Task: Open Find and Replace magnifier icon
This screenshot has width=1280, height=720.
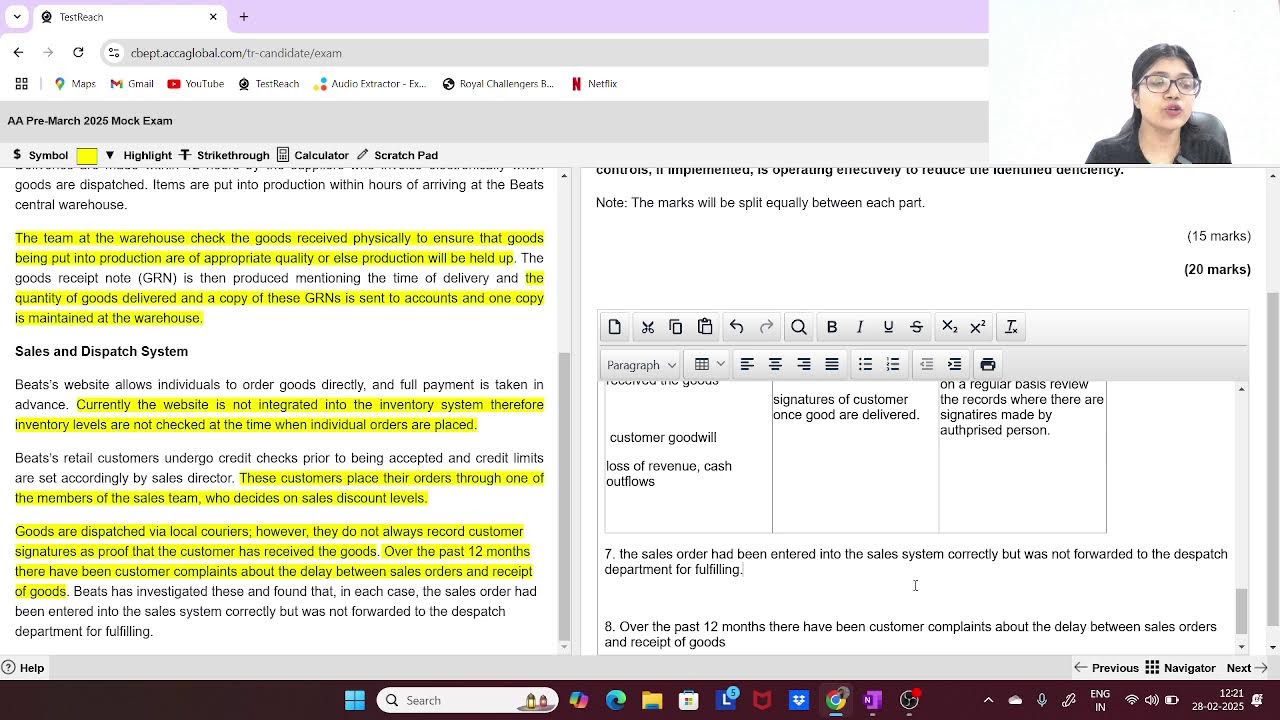Action: (799, 327)
